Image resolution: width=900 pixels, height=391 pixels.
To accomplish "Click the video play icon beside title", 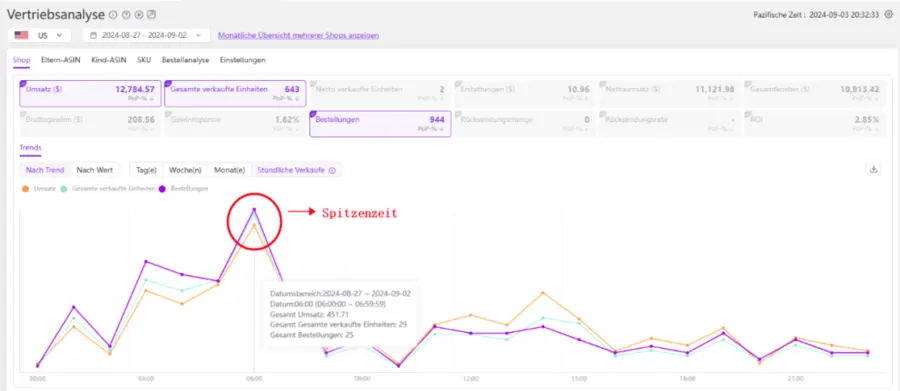I will (138, 14).
